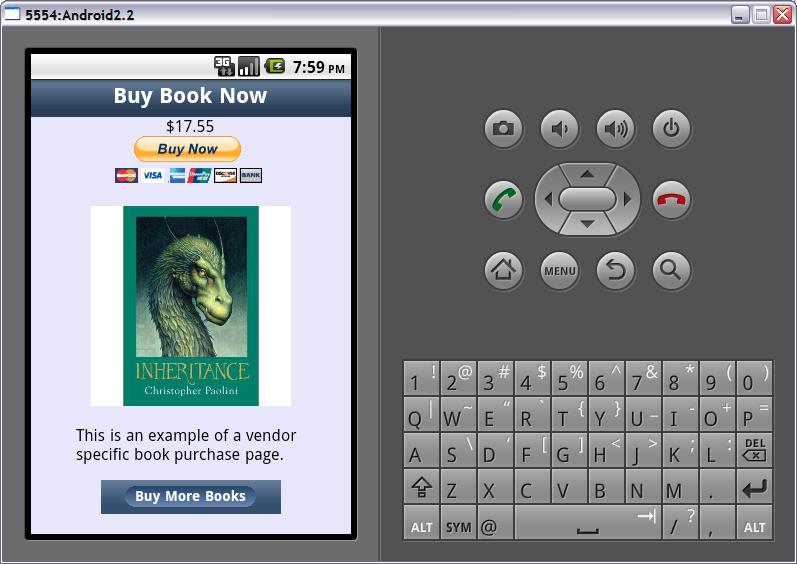
Task: Tap the Buy More Books button
Action: [x=191, y=496]
